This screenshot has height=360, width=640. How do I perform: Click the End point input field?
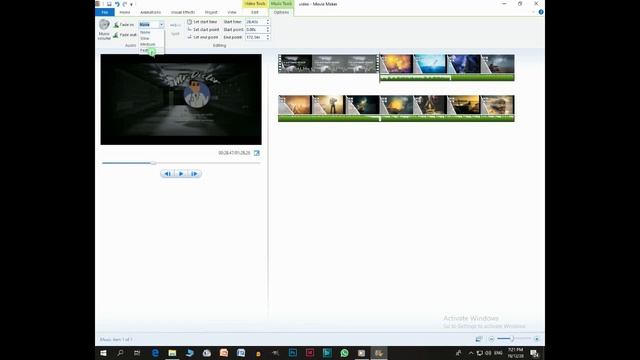pos(255,37)
